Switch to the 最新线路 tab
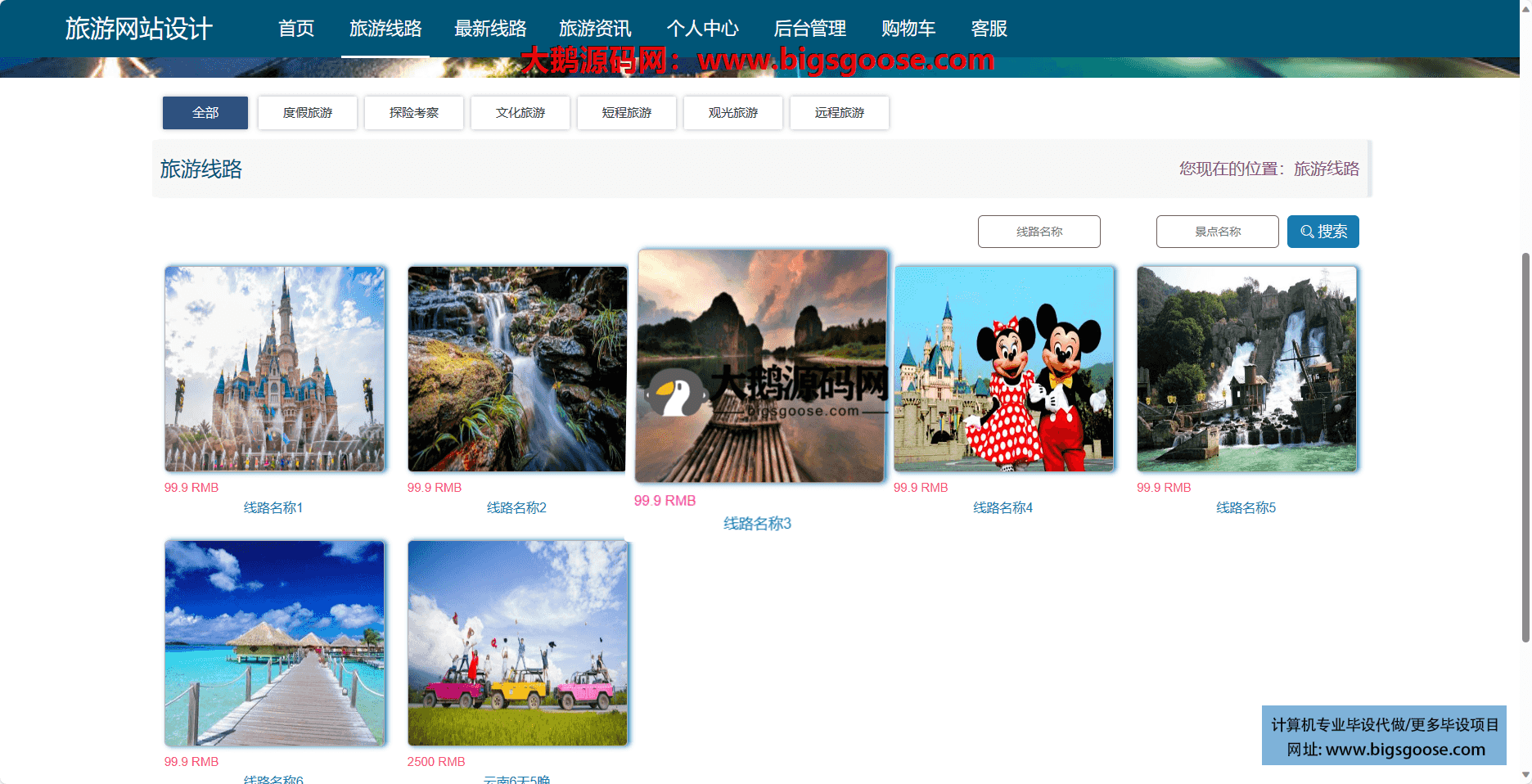Viewport: 1532px width, 784px height. coord(489,28)
